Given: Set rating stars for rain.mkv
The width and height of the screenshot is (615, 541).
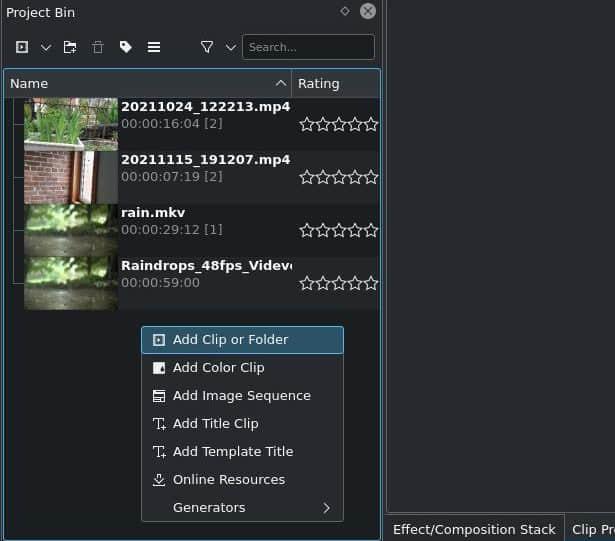Looking at the screenshot, I should click(x=339, y=230).
